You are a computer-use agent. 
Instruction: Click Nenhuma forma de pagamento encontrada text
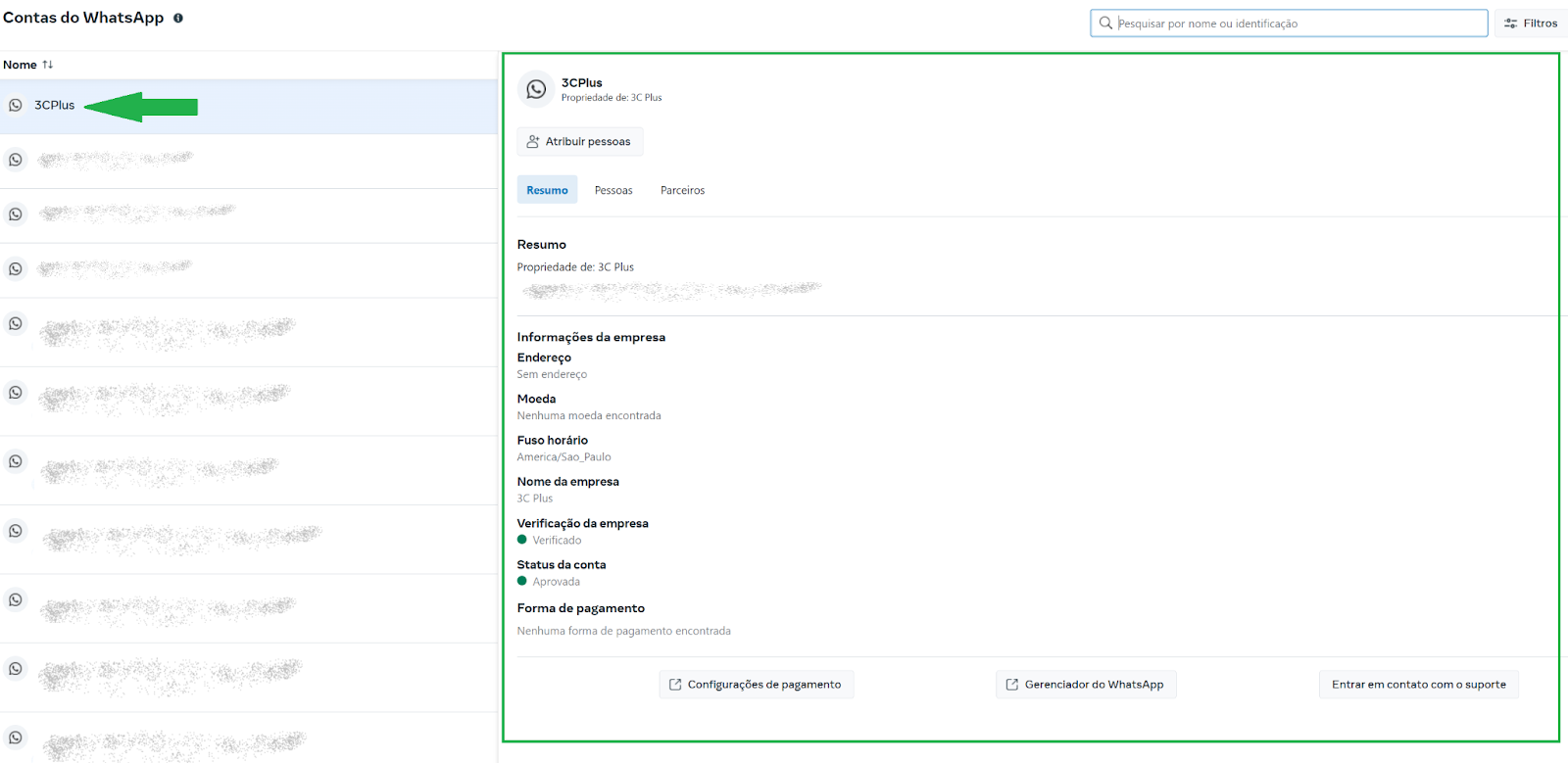click(x=623, y=631)
